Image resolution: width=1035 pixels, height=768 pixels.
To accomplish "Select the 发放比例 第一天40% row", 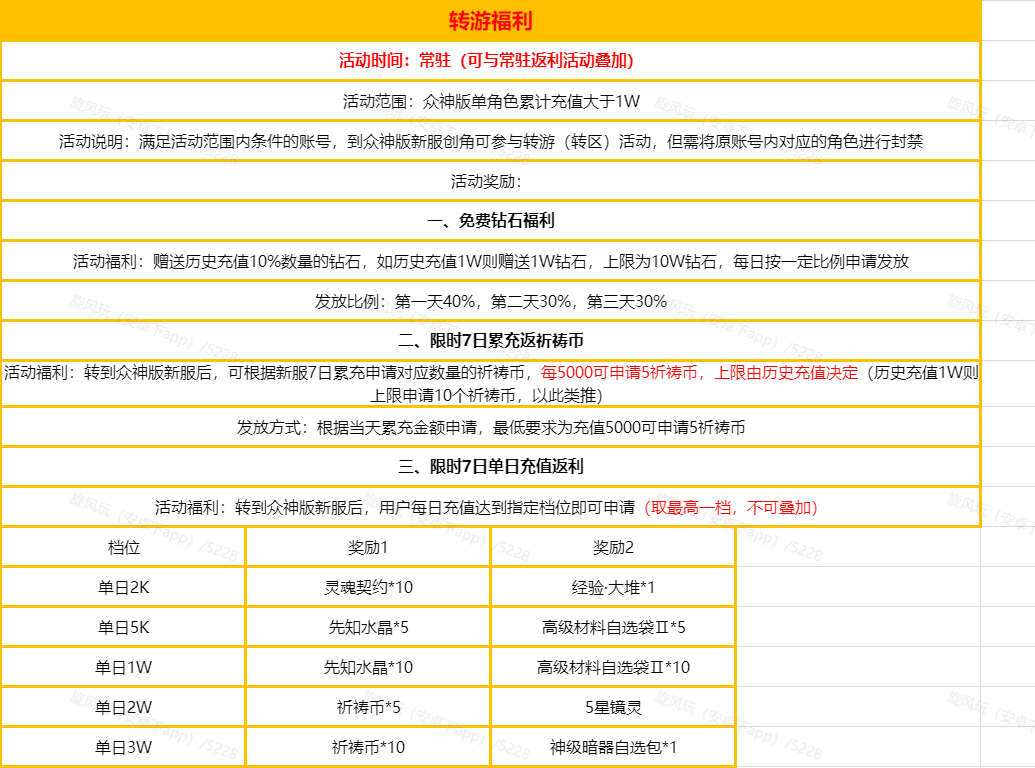I will pos(490,302).
